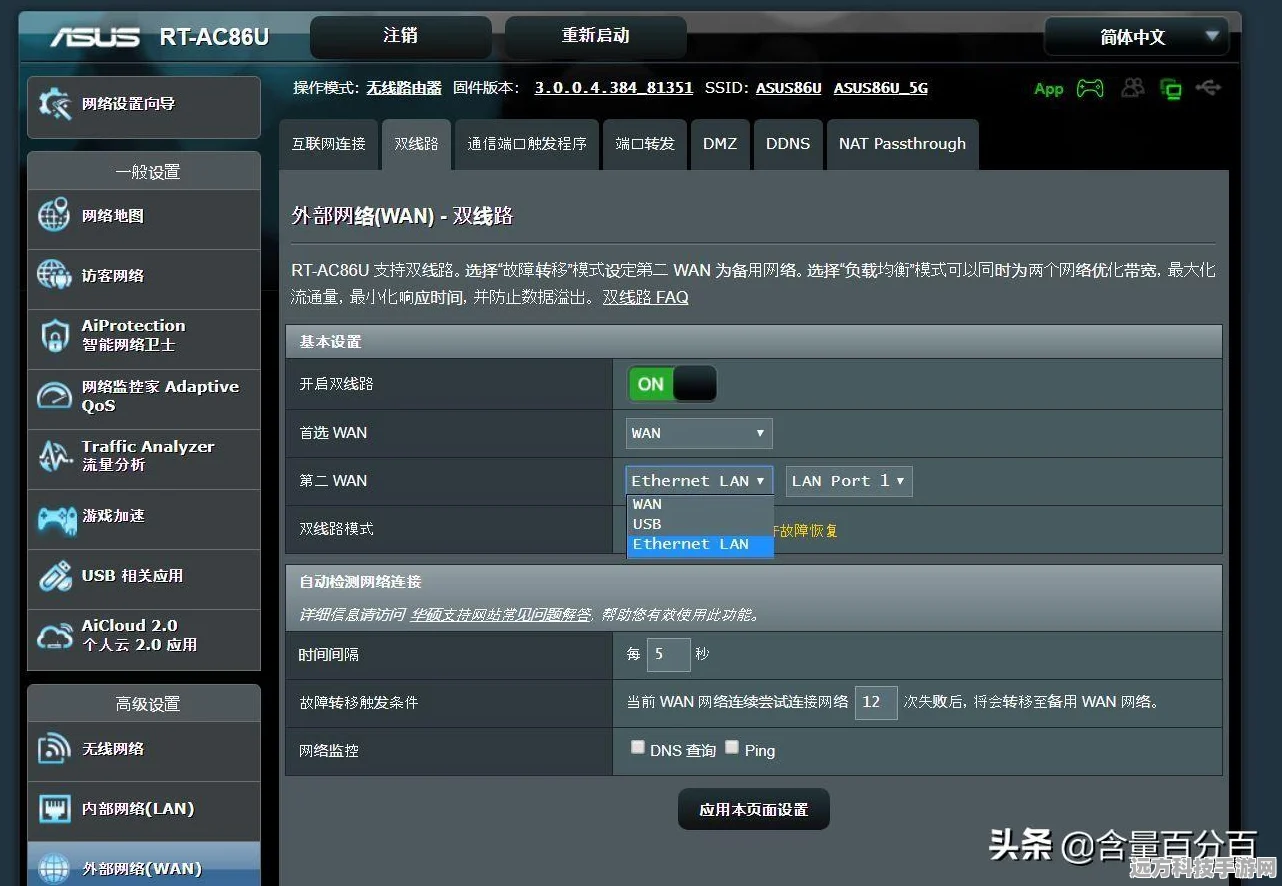
Task: Select Ethernet LAN option in dropdown list
Action: [x=700, y=545]
